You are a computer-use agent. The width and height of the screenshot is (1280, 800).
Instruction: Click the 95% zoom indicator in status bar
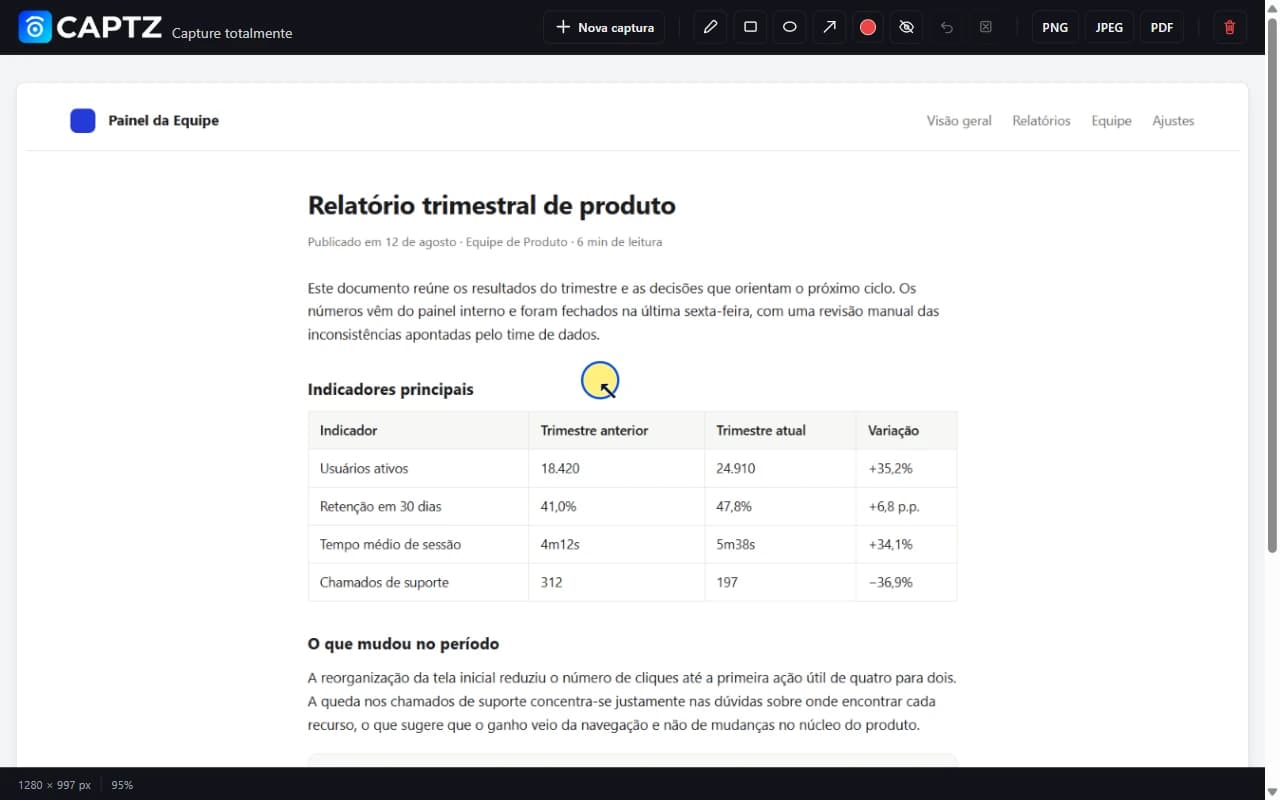click(x=122, y=785)
